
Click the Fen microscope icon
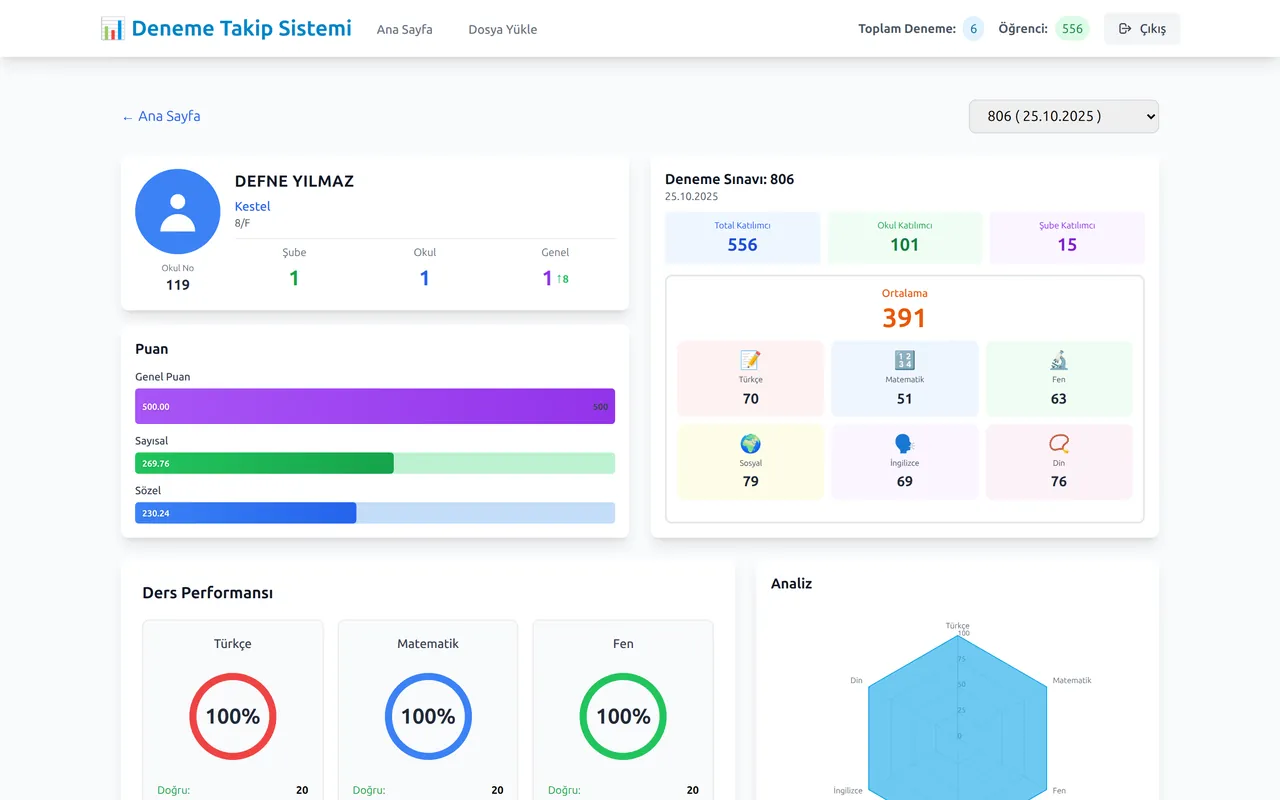coord(1059,360)
